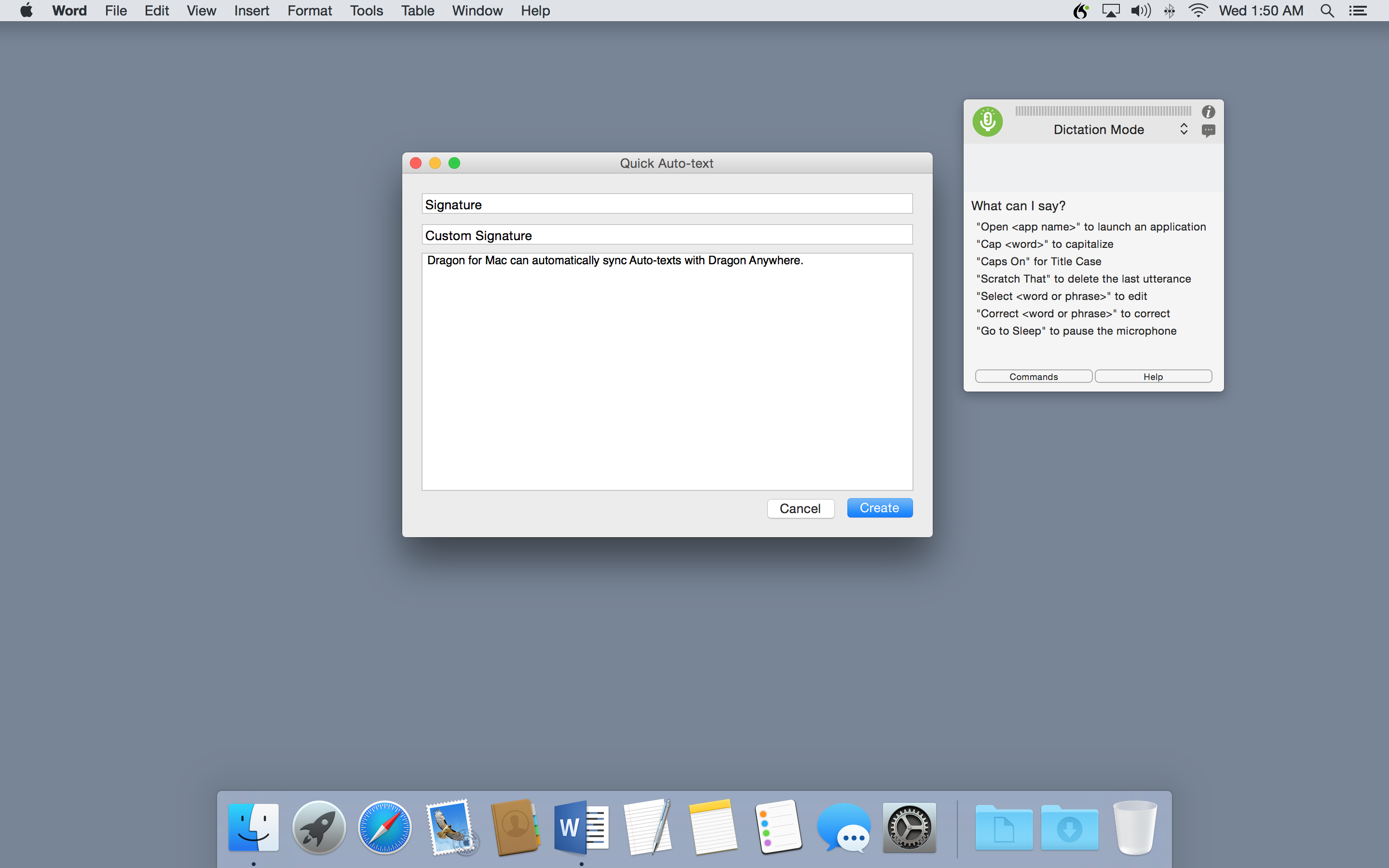Click the speech bubble guidance icon

click(1208, 131)
